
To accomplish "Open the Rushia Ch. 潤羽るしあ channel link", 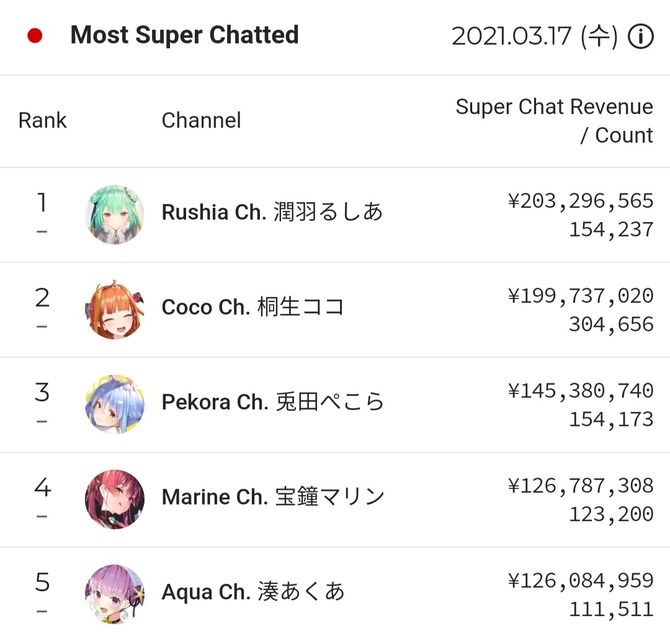I will (272, 212).
